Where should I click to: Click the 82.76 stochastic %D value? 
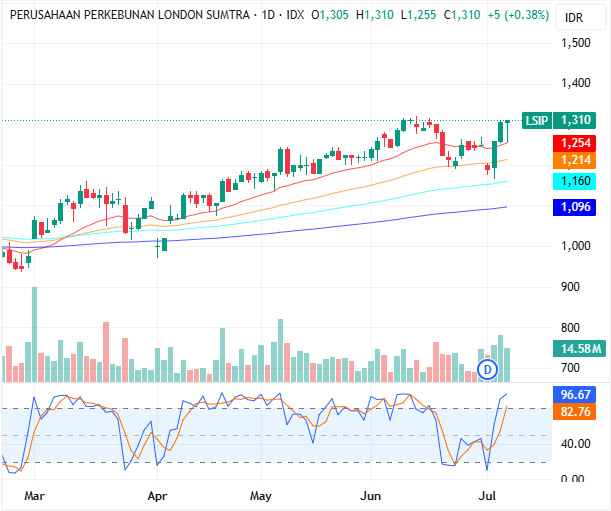tap(575, 412)
